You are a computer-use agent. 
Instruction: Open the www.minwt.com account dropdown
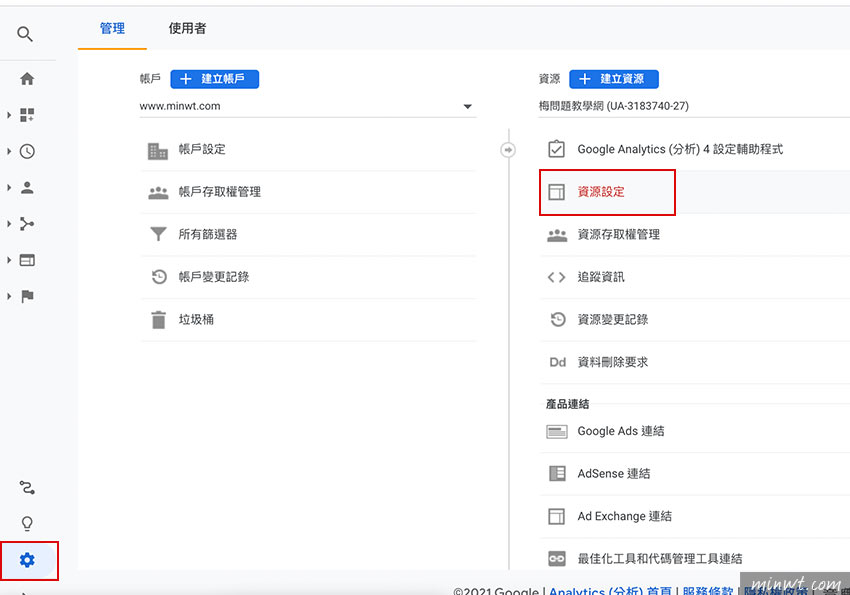tap(307, 106)
